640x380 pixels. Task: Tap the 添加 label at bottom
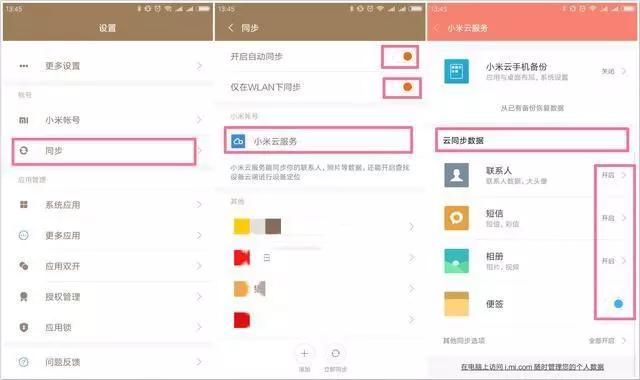[304, 369]
